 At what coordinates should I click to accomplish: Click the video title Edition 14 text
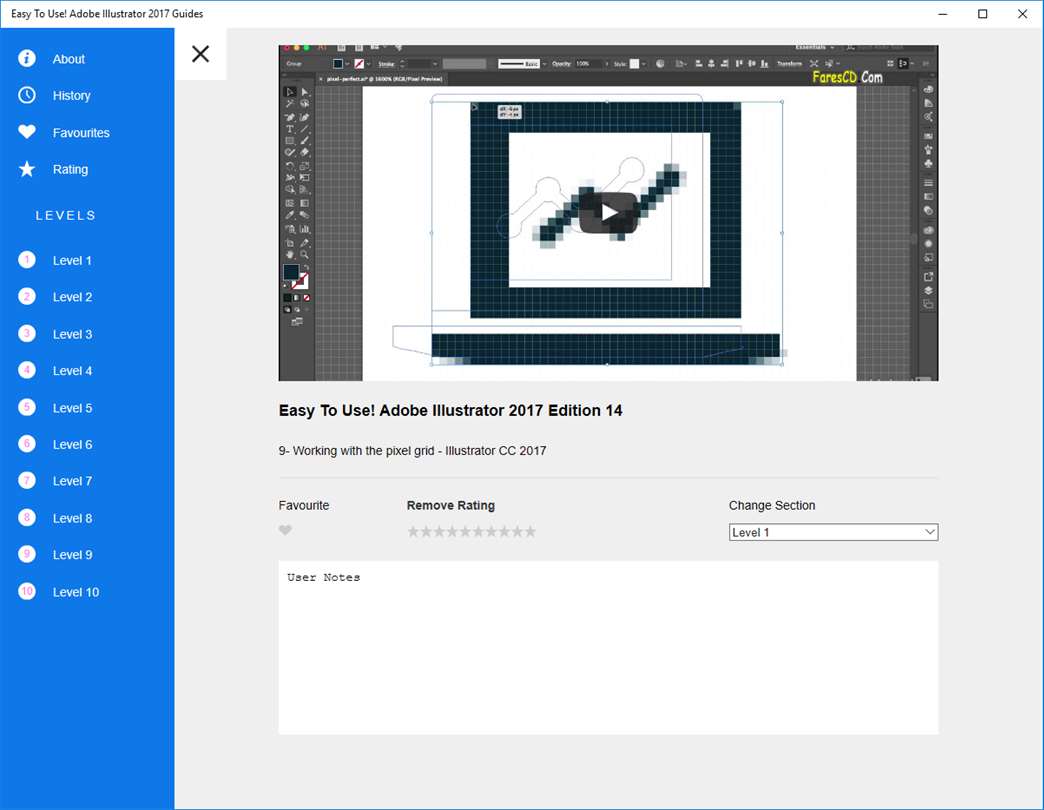coord(450,411)
